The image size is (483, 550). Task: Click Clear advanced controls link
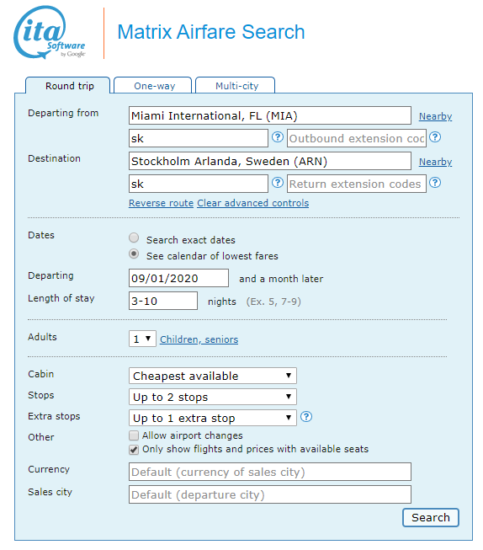[x=253, y=203]
